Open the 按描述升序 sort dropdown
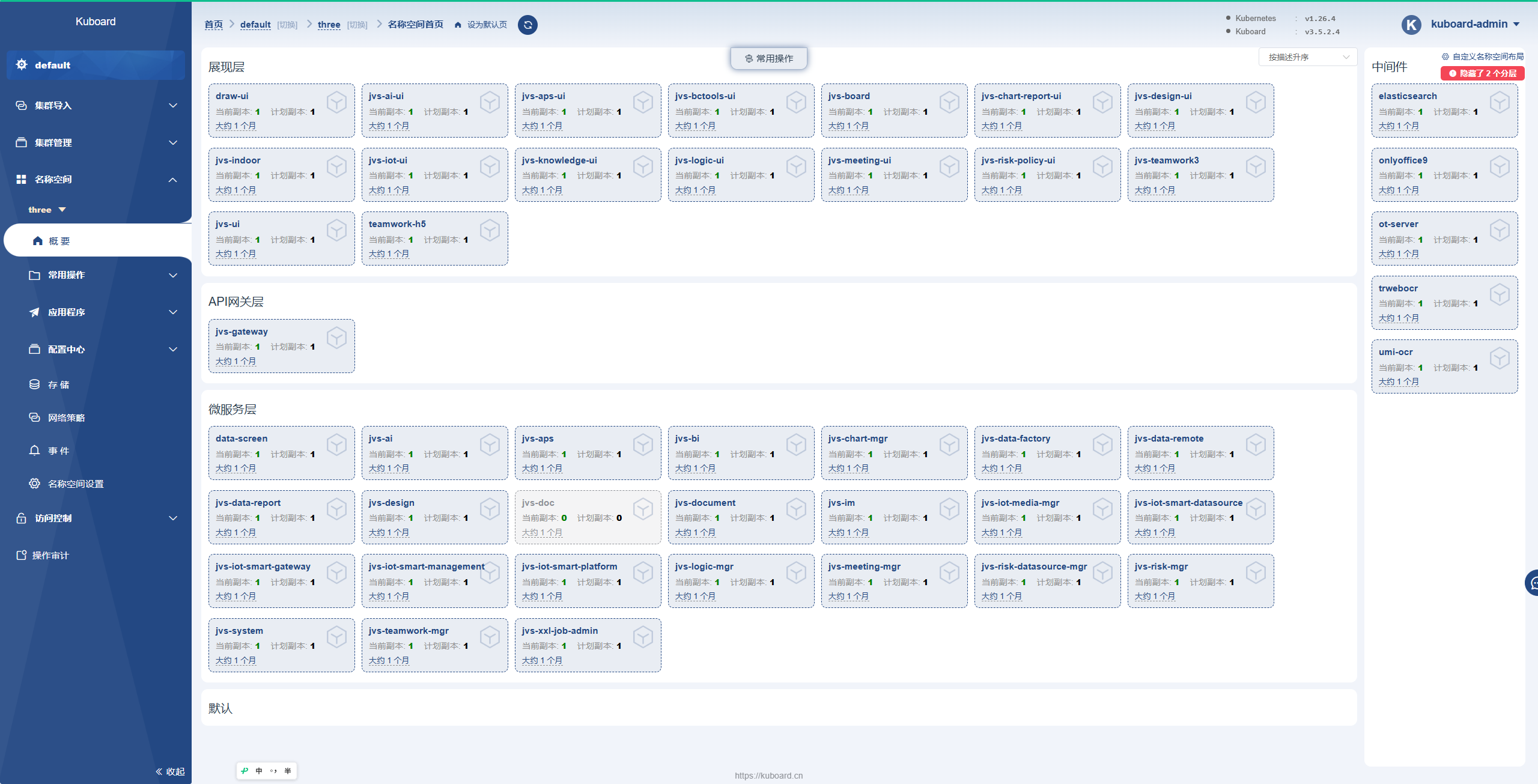 pos(1307,57)
